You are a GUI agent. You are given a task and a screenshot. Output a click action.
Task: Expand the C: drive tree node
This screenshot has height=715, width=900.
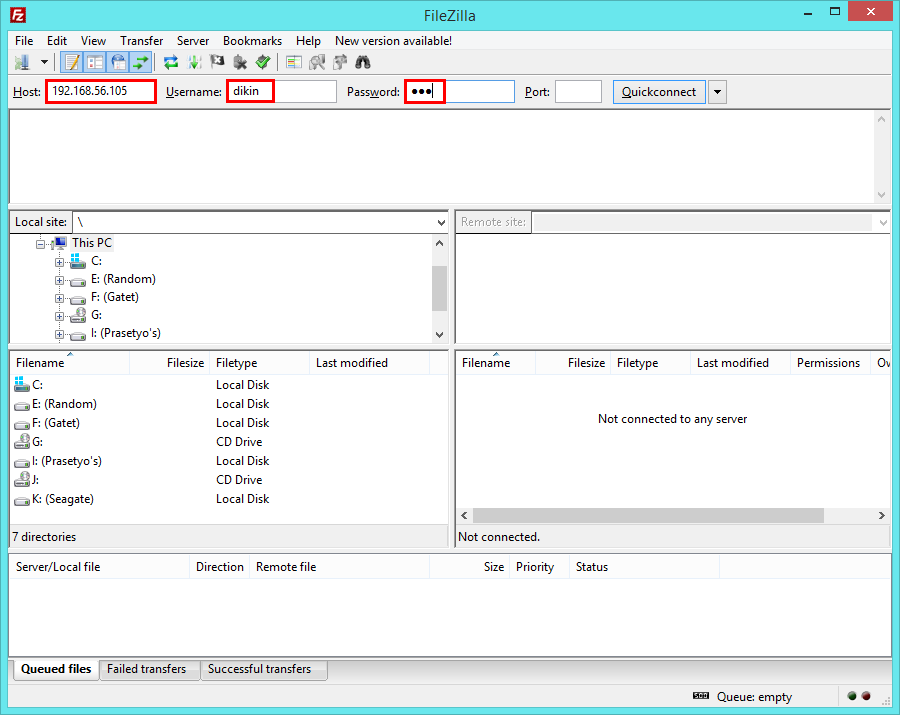coord(59,262)
